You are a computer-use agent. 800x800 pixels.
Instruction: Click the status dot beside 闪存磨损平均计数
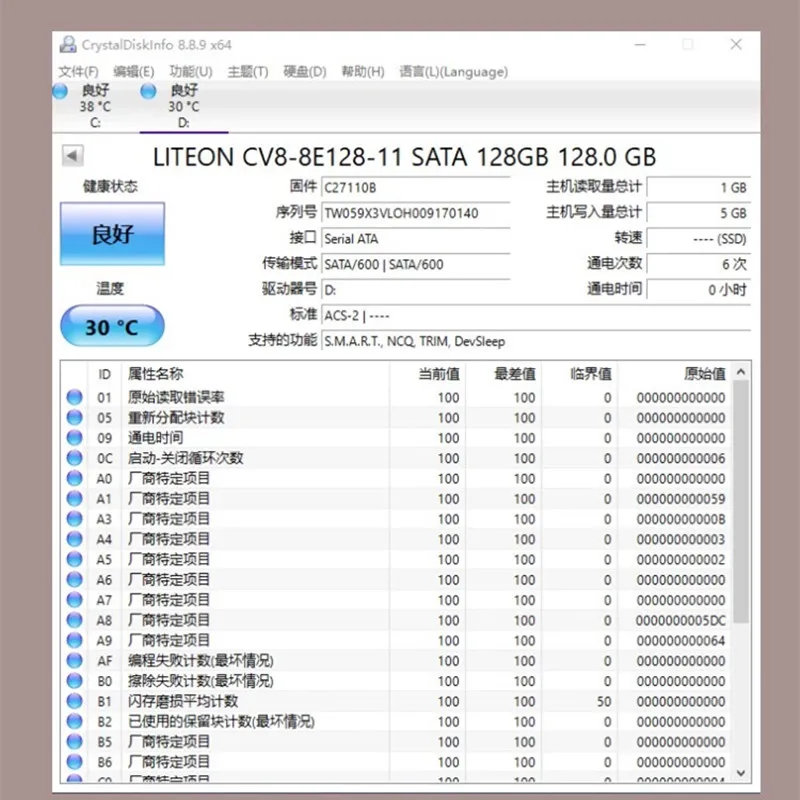(73, 701)
